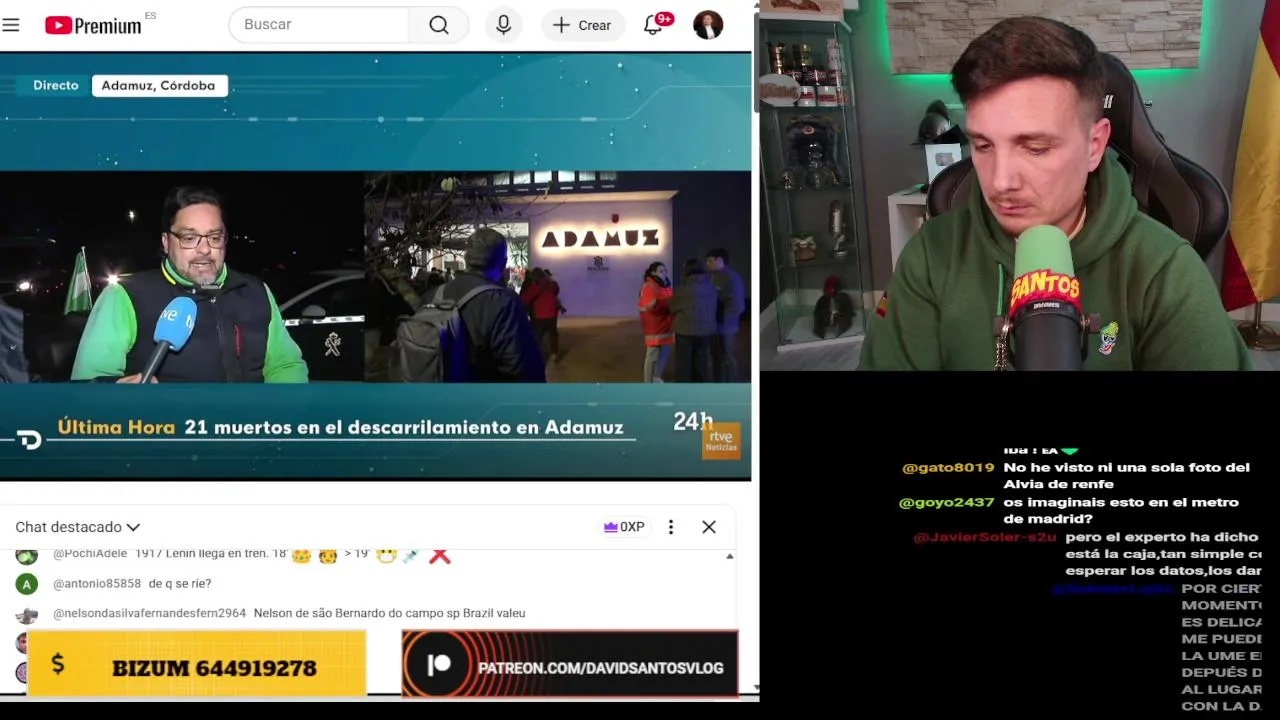Click the magnifier search button
Screen dimensions: 1280x720
[439, 25]
